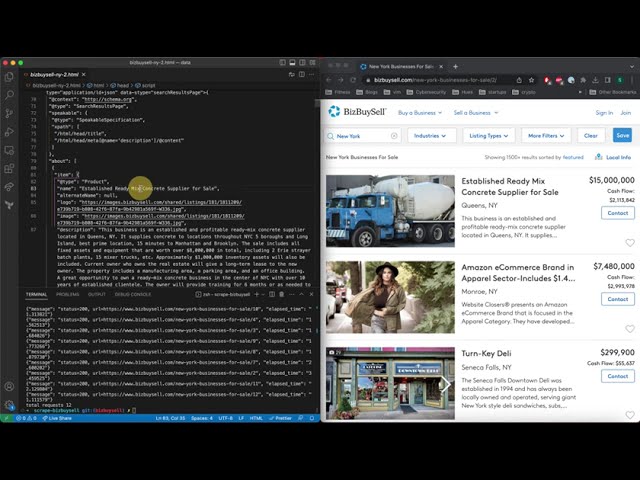Change encoding via UTF-8 status entry
The height and width of the screenshot is (480, 640).
225,418
